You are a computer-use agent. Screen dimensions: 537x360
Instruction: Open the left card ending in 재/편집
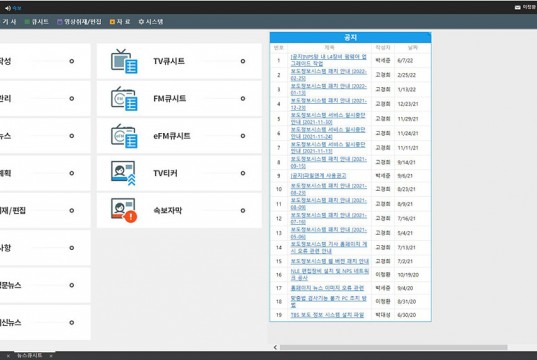click(45, 210)
